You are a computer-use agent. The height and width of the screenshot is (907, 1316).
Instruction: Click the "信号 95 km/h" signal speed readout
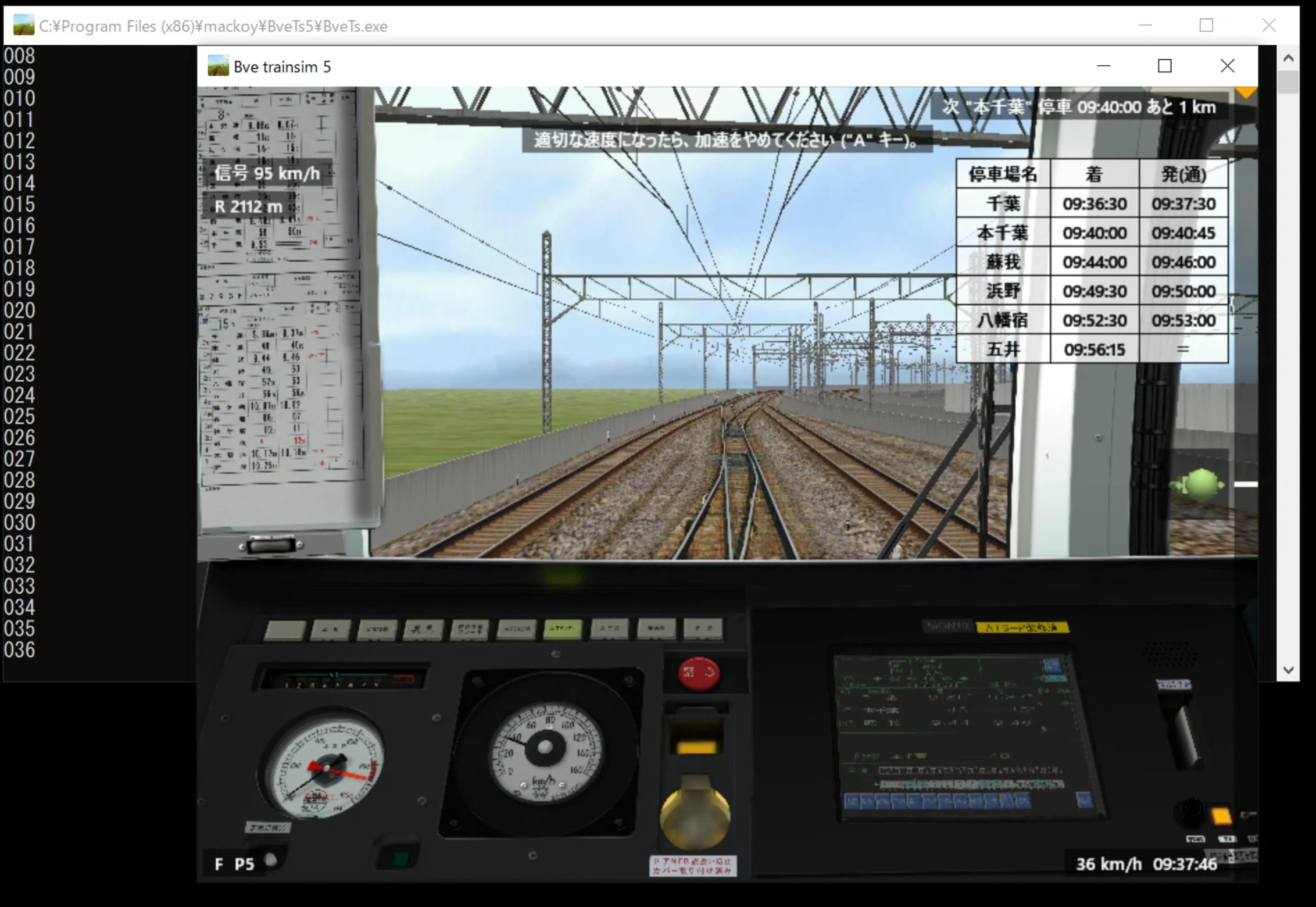click(267, 173)
